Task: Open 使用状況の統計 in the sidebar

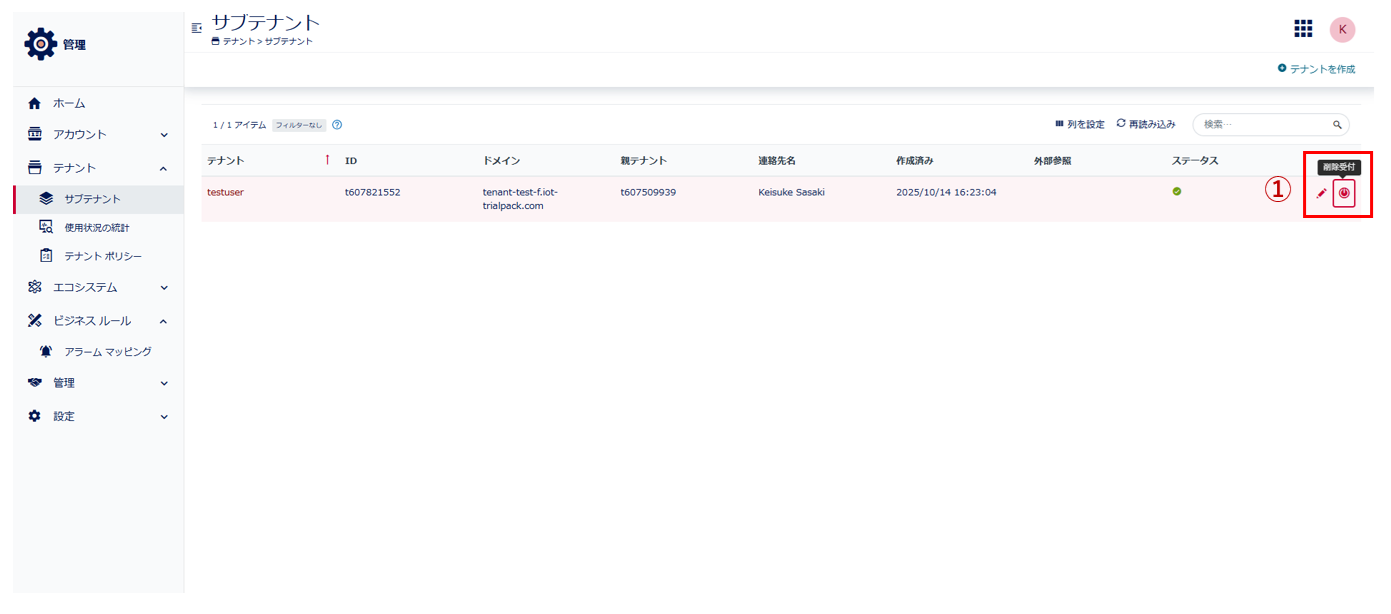Action: click(97, 227)
